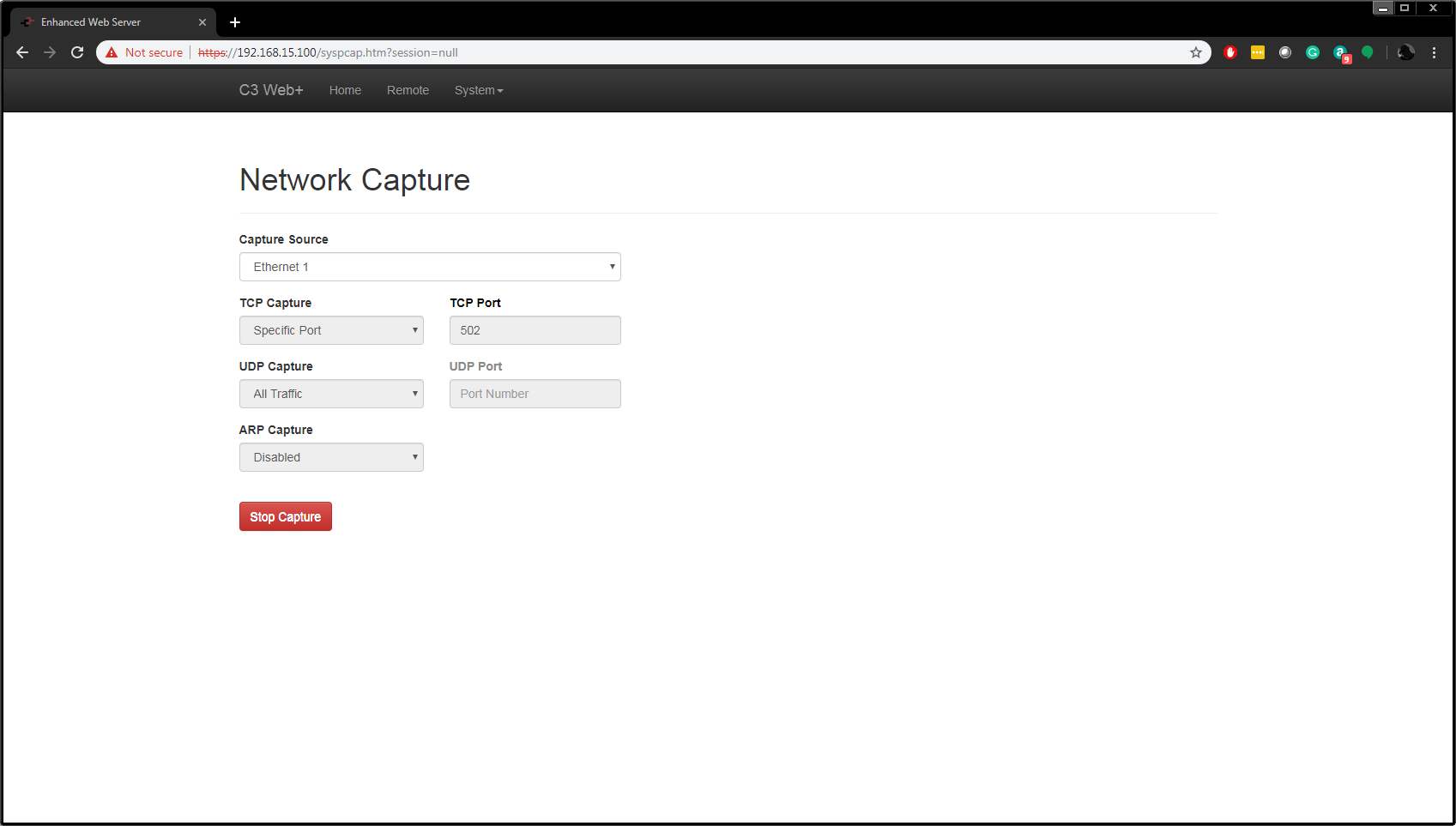This screenshot has height=826, width=1456.
Task: Open the Chrome three-dot menu
Action: click(1434, 52)
